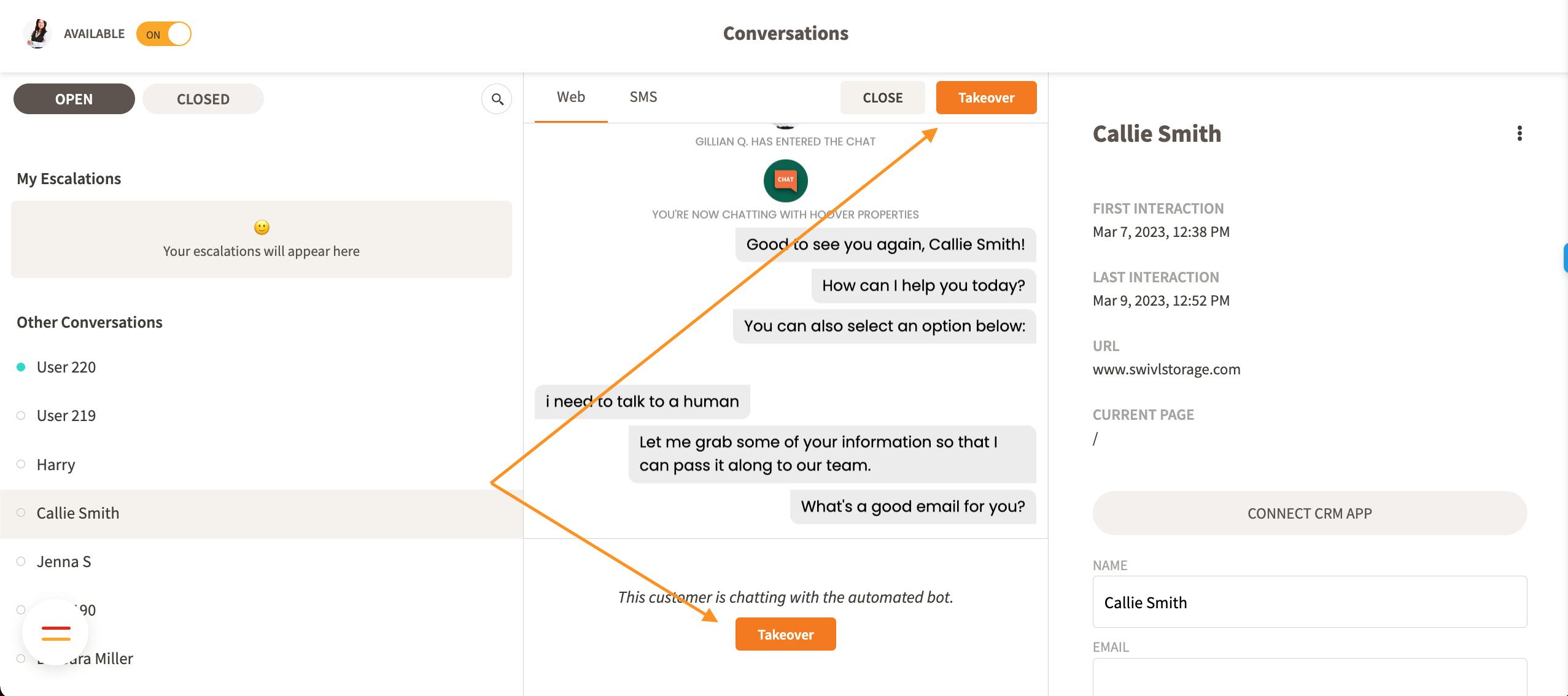Click the blue side tab on right edge
The height and width of the screenshot is (696, 1568).
(1564, 258)
